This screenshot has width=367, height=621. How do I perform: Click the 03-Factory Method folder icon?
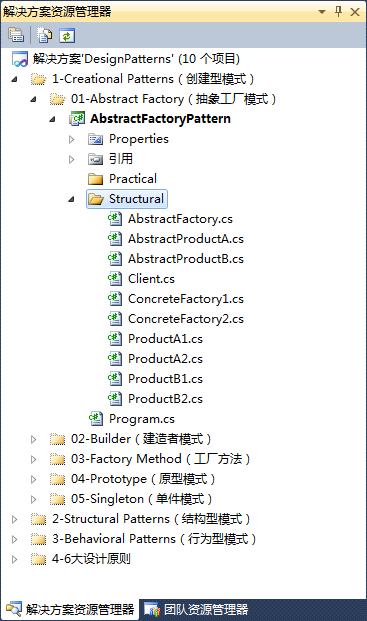tap(57, 459)
